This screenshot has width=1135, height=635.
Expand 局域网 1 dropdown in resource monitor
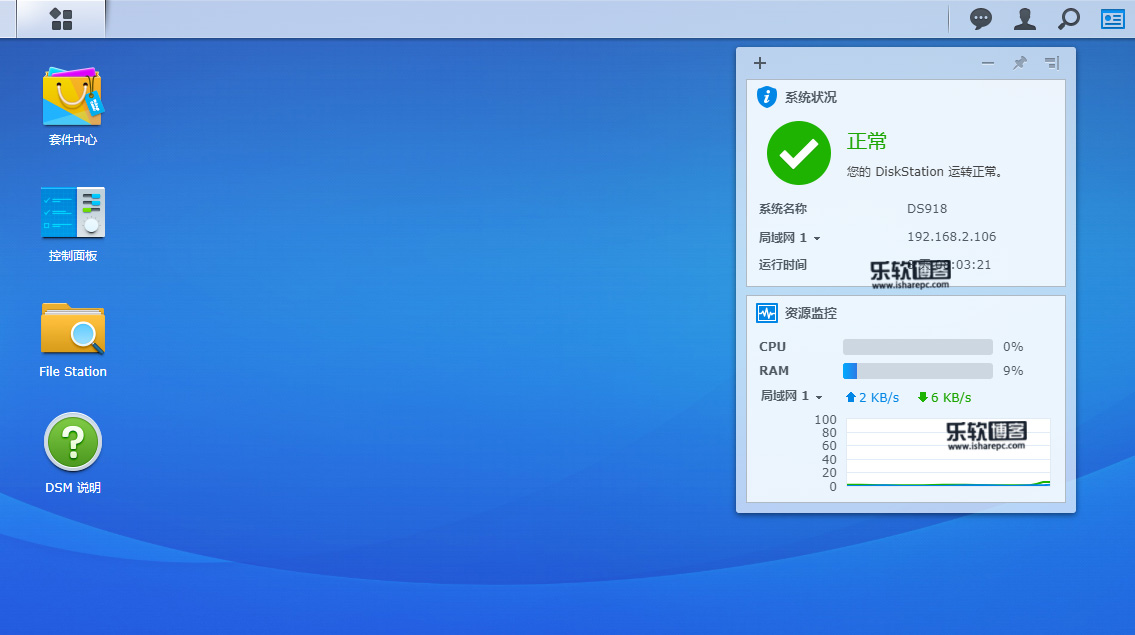pos(791,396)
